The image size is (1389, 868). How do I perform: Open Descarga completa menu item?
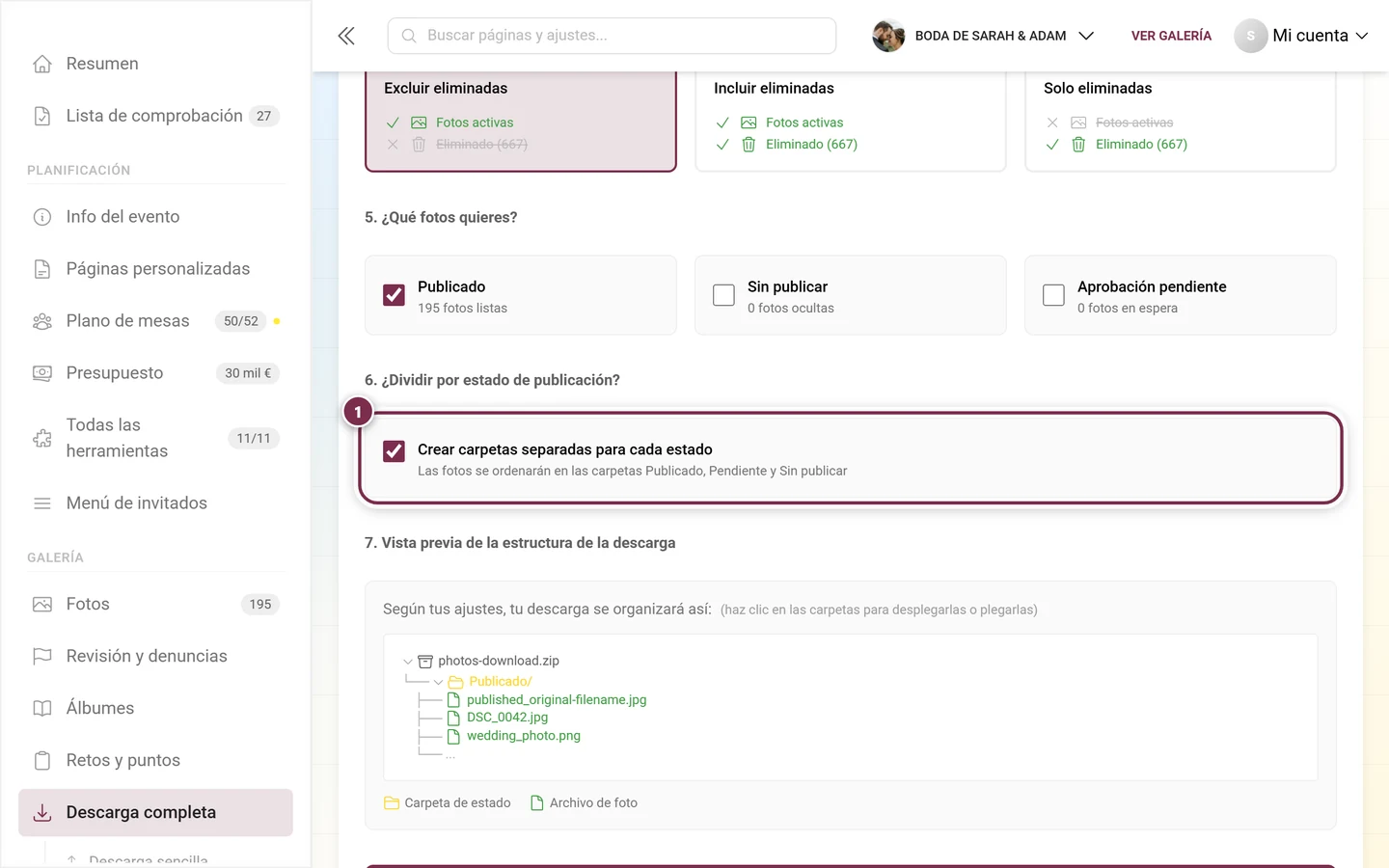155,813
